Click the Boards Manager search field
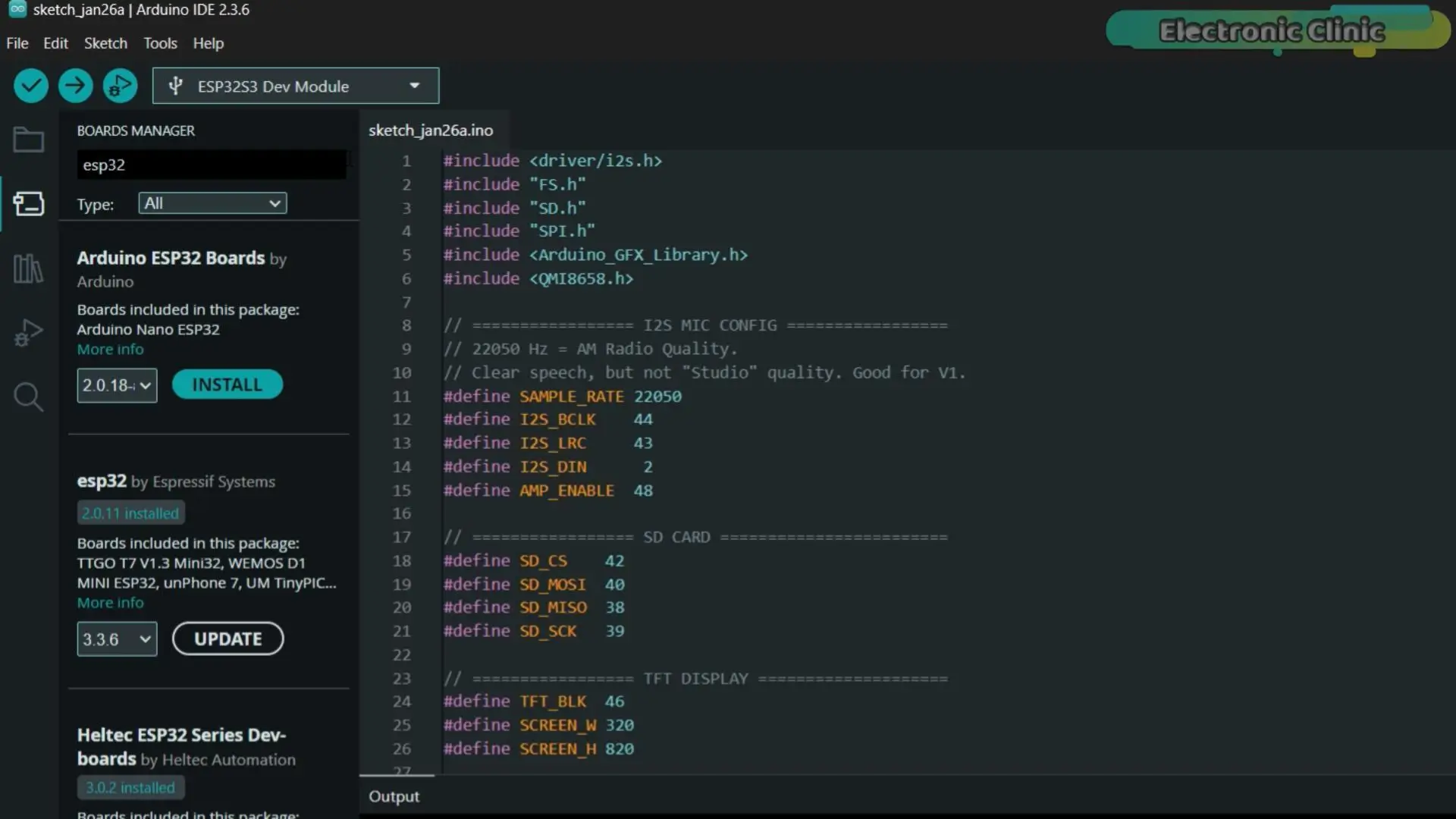The image size is (1456, 819). coord(212,165)
